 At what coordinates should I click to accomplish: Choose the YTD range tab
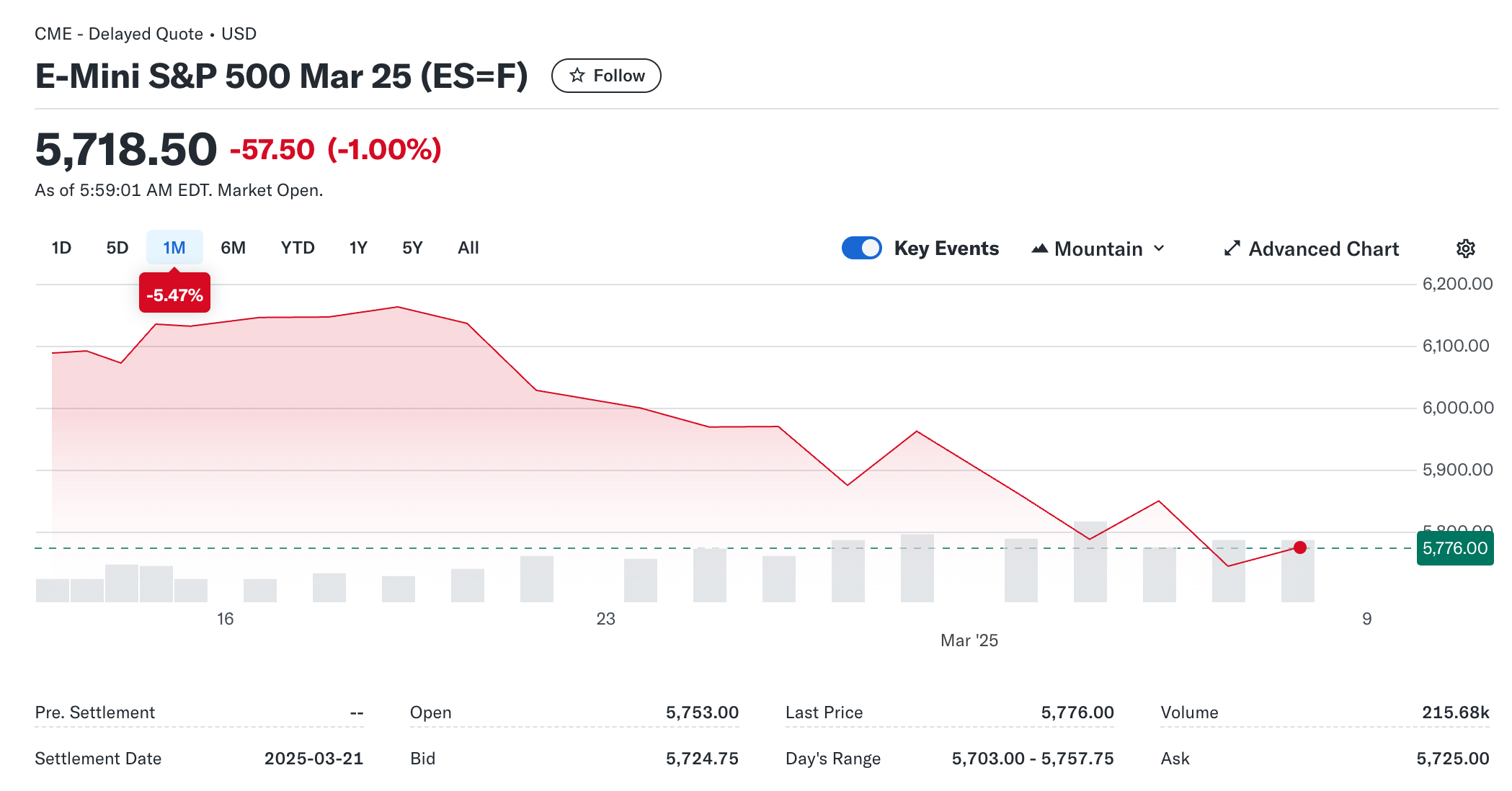(x=298, y=248)
